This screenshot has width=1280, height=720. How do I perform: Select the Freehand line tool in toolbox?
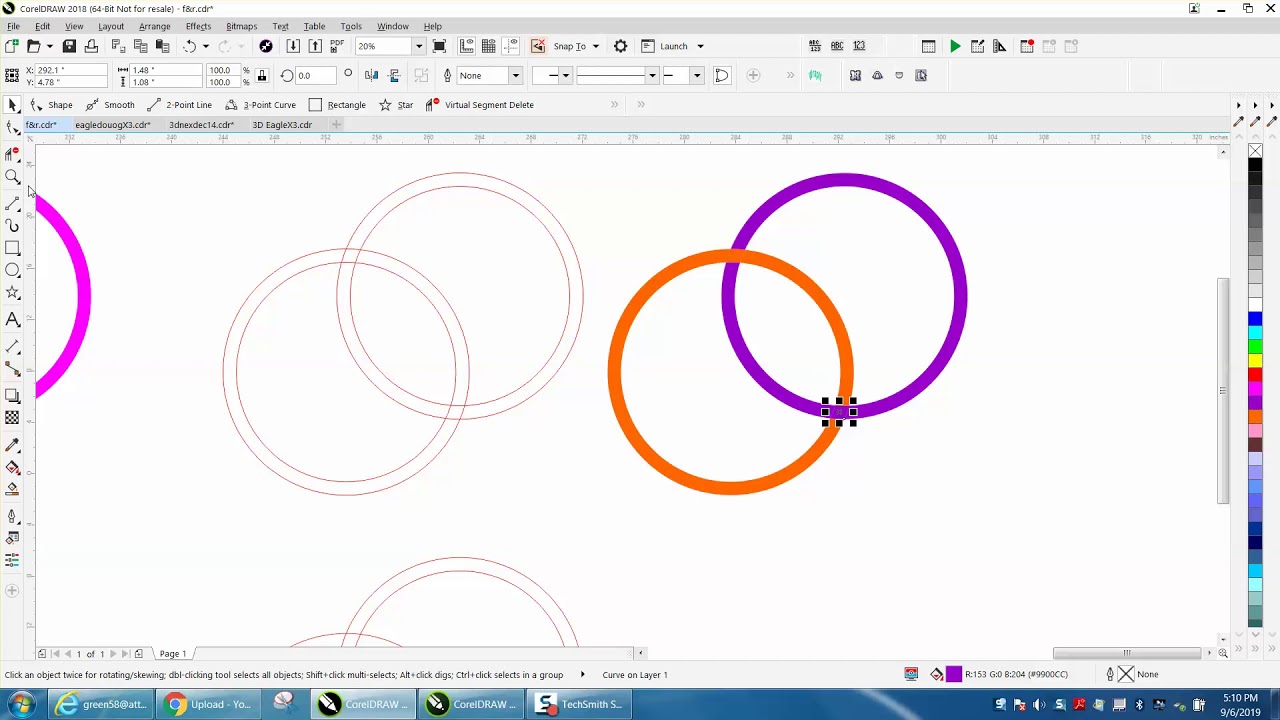[12, 203]
